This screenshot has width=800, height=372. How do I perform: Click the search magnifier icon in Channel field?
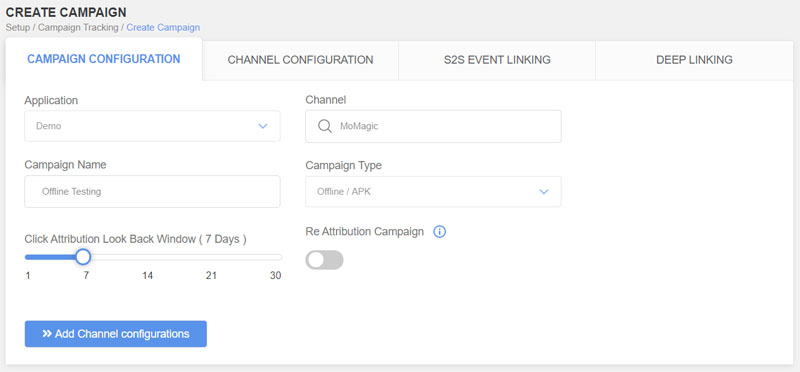pyautogui.click(x=324, y=126)
